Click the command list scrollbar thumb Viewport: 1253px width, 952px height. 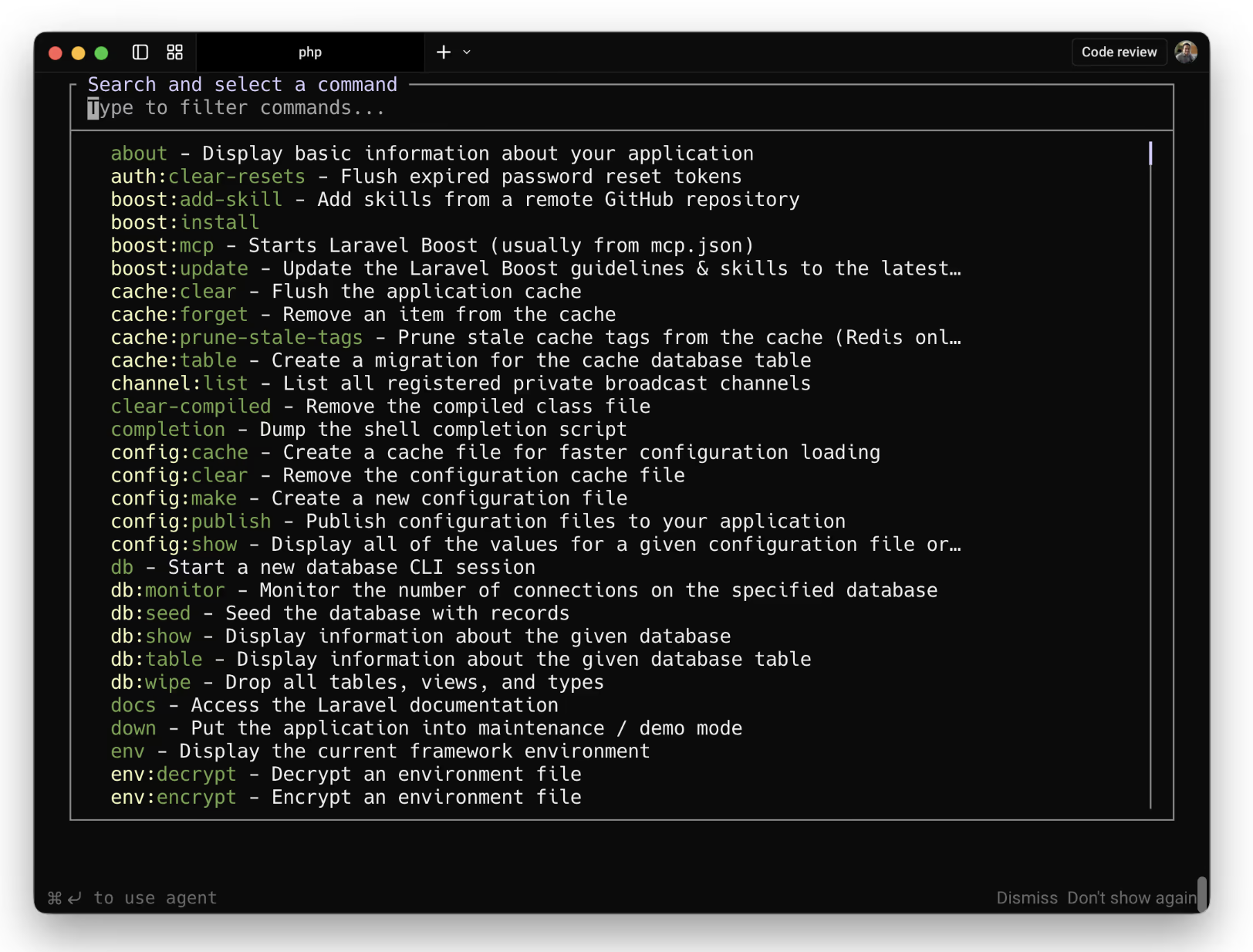tap(1150, 154)
